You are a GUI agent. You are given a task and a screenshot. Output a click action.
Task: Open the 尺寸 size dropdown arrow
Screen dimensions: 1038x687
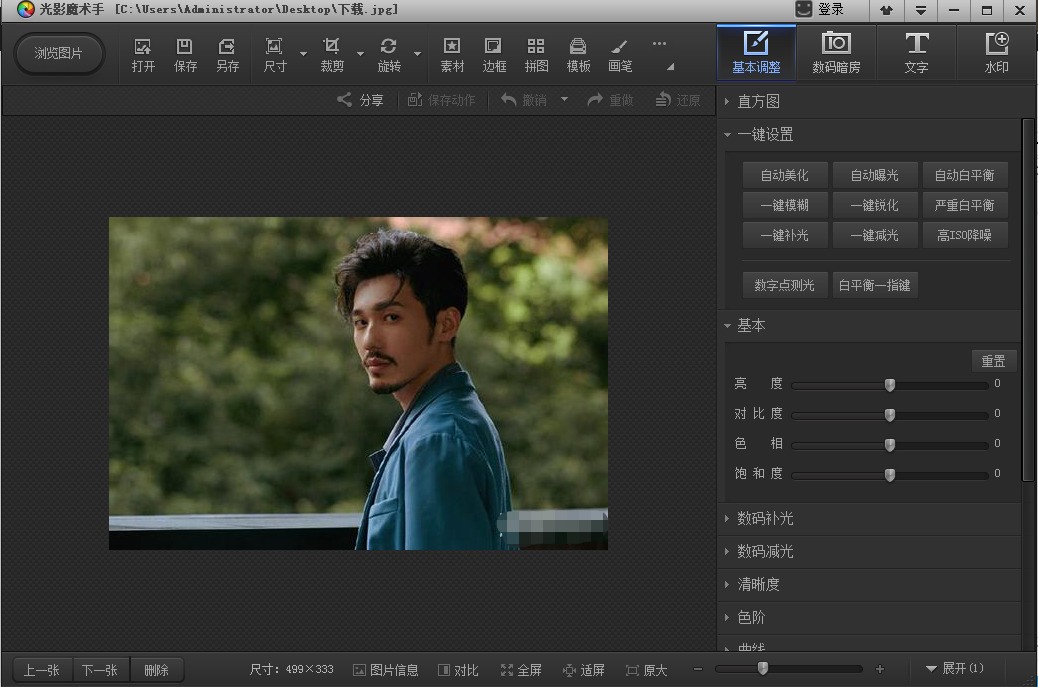[303, 54]
